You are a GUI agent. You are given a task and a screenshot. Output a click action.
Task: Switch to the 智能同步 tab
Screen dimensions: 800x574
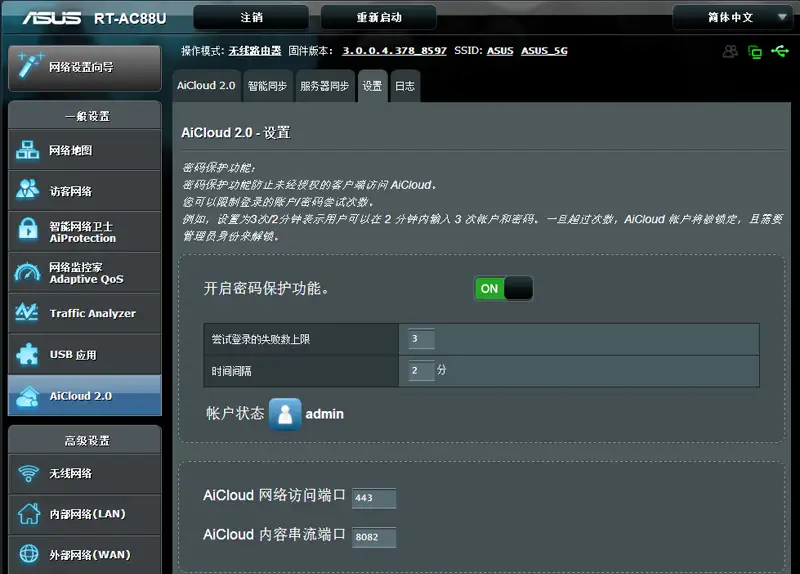(267, 86)
